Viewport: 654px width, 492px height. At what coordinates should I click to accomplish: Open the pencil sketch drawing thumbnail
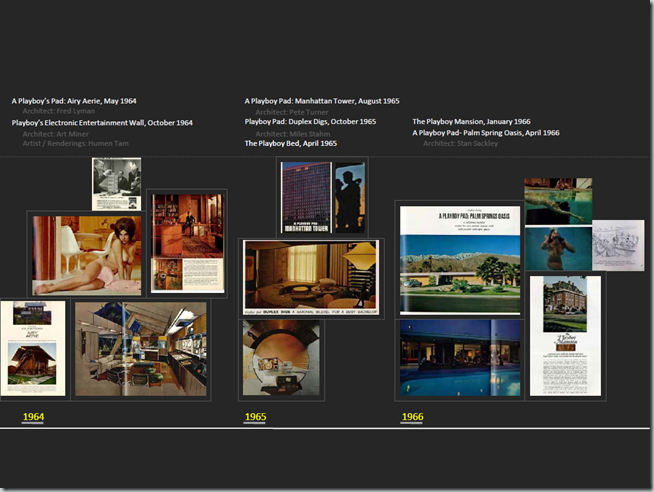617,246
